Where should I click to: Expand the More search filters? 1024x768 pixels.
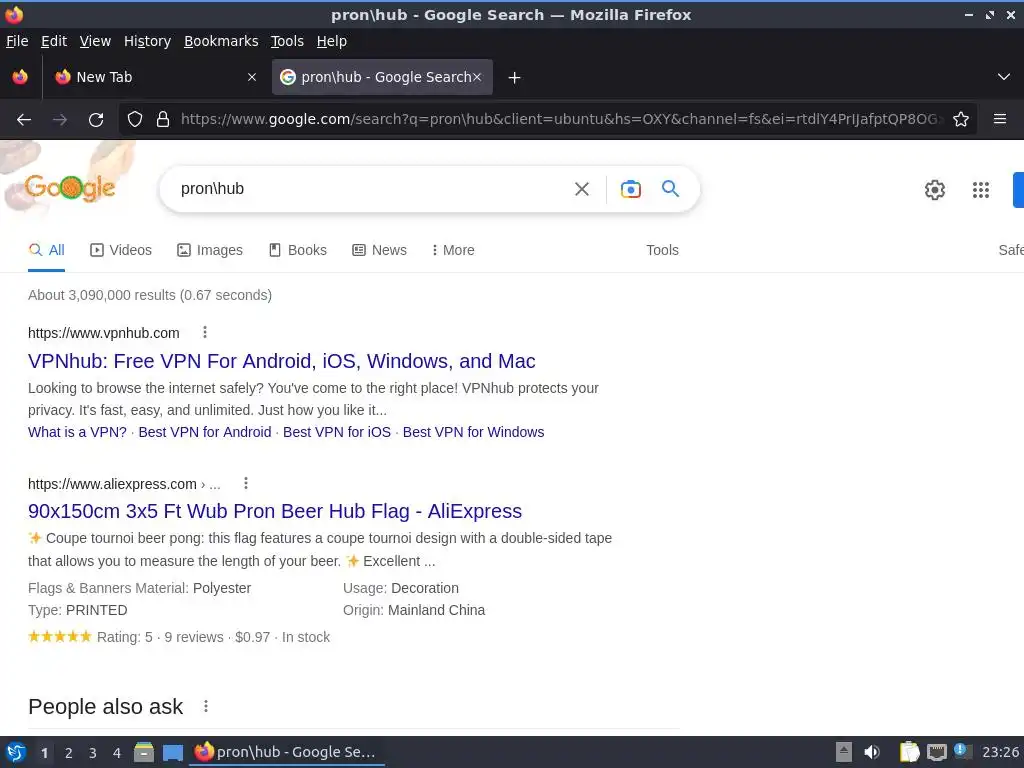pos(453,250)
